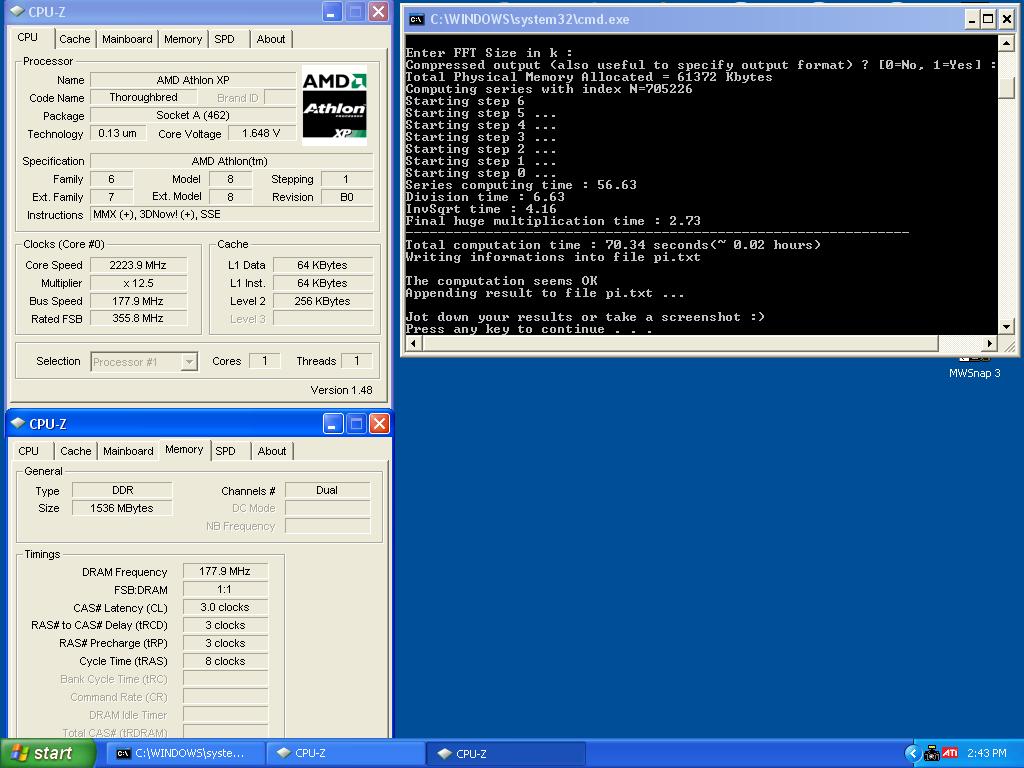This screenshot has height=768, width=1024.
Task: Click FSB:DRAM ratio value 1:1
Action: point(225,589)
